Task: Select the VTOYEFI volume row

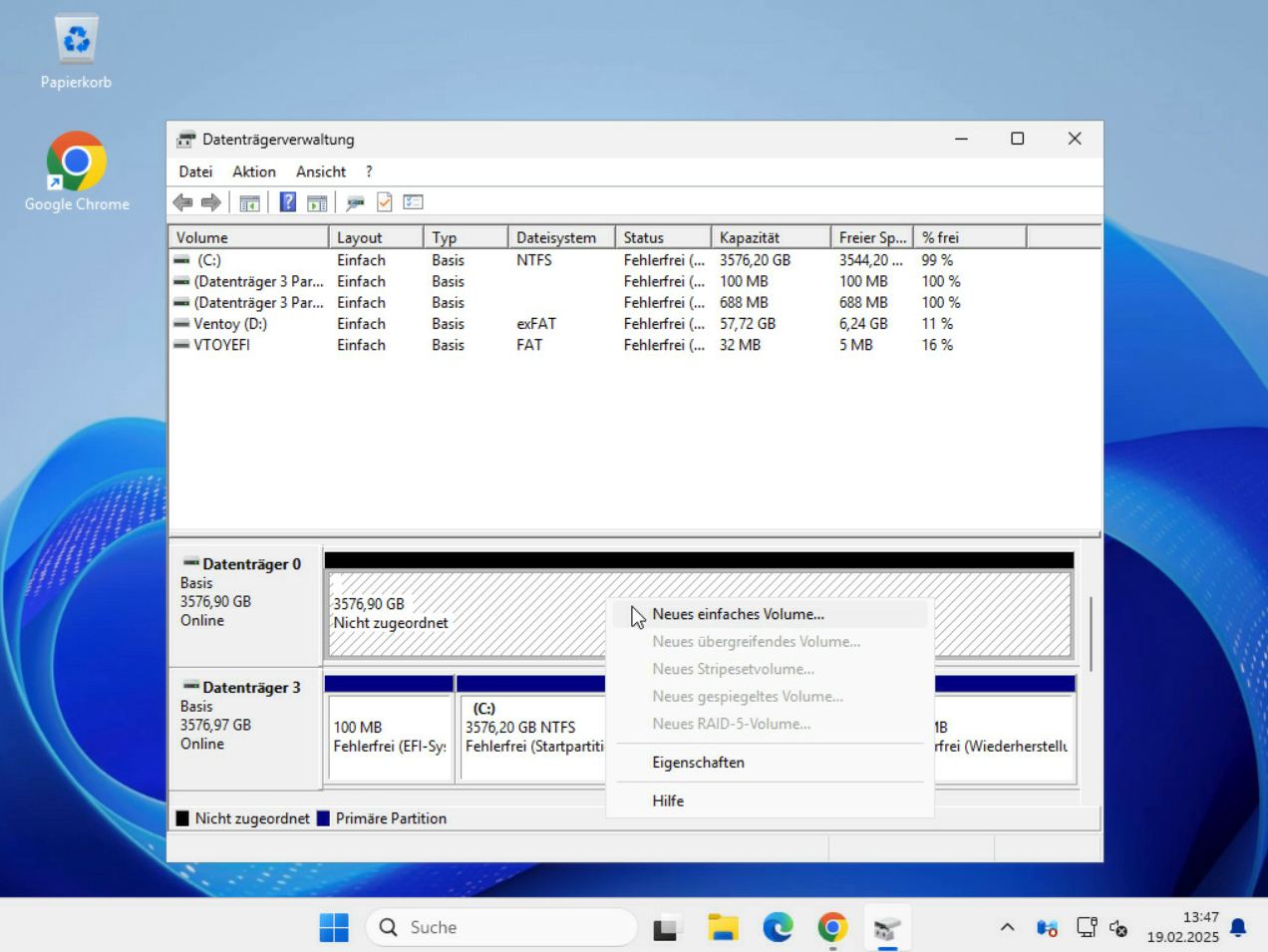Action: click(634, 345)
